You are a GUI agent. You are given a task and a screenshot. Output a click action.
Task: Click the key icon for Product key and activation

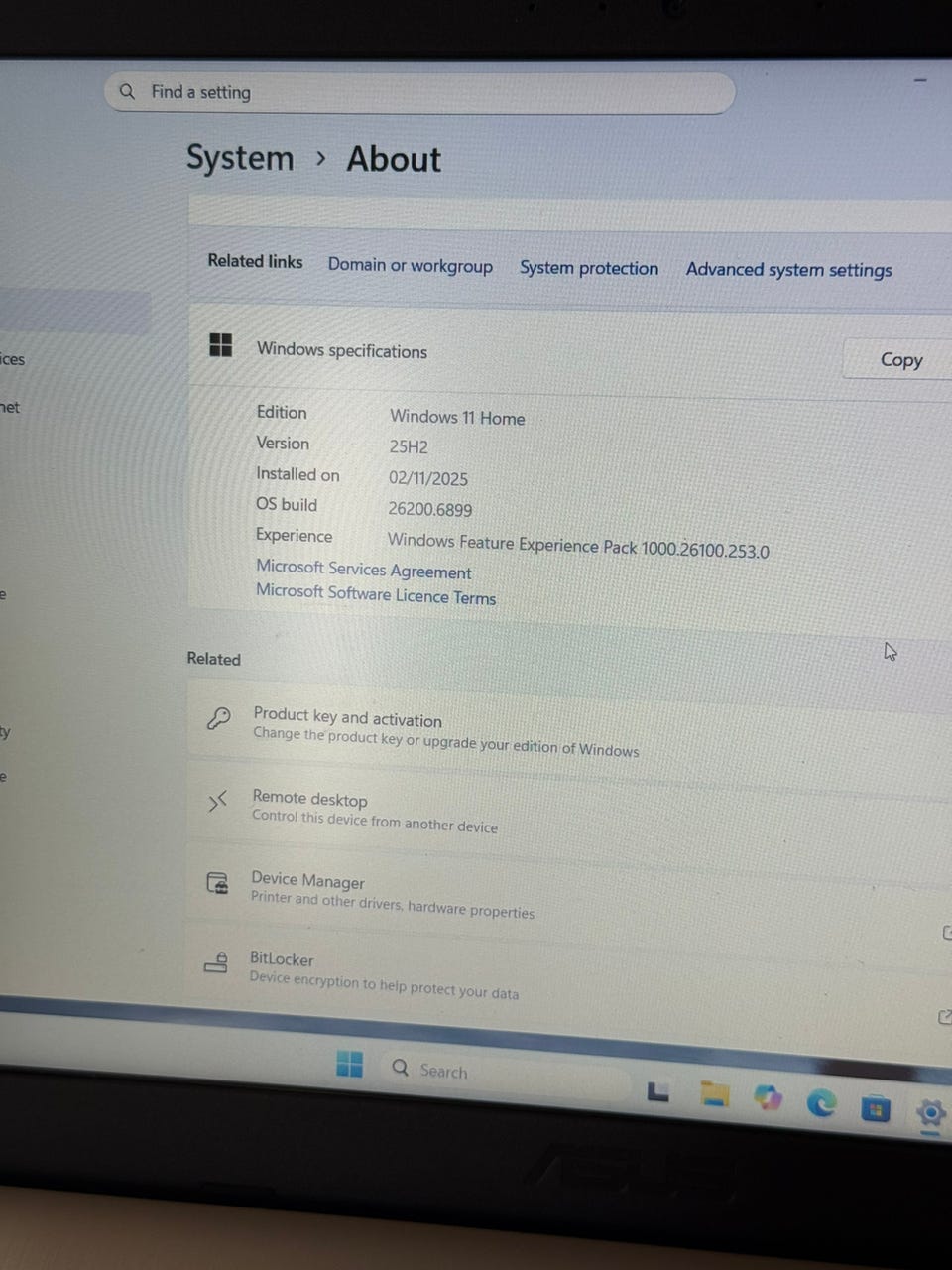click(x=218, y=718)
